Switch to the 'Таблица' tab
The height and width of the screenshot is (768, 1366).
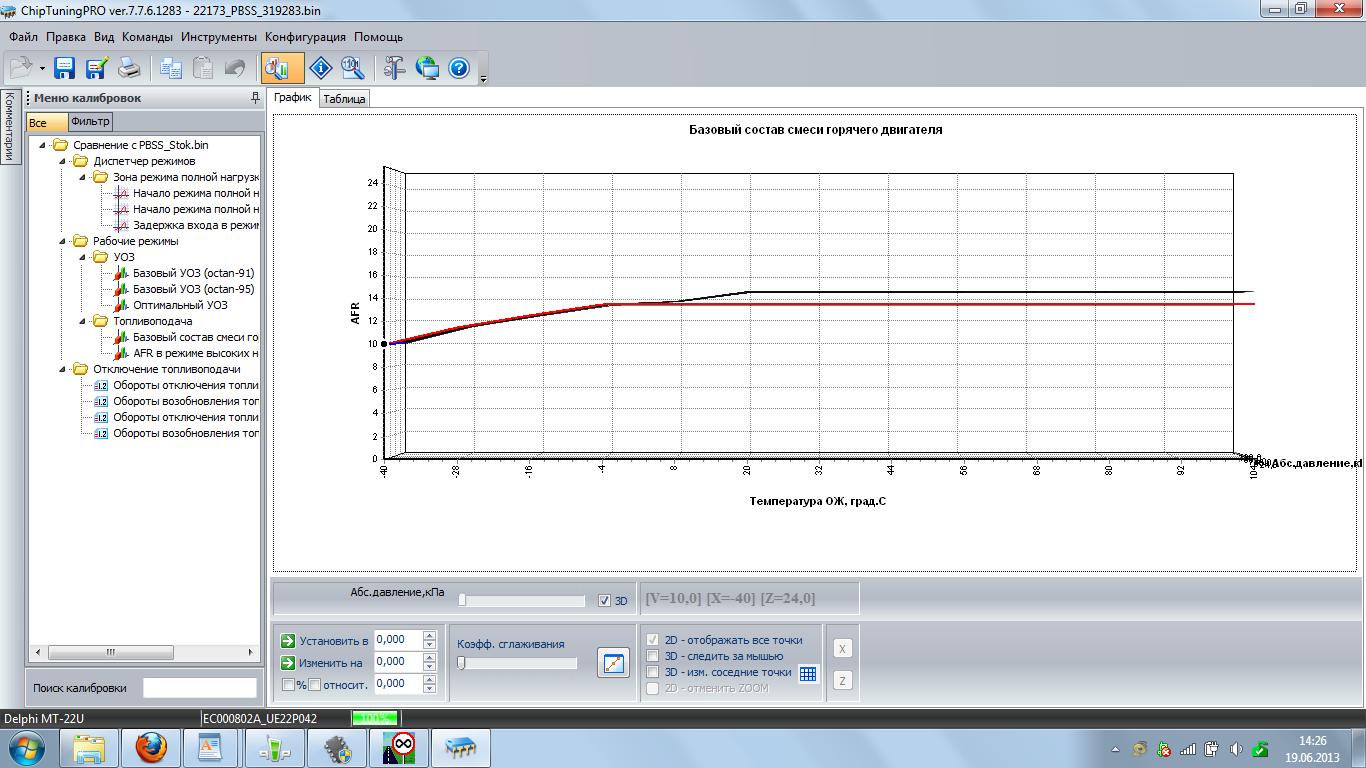coord(345,99)
